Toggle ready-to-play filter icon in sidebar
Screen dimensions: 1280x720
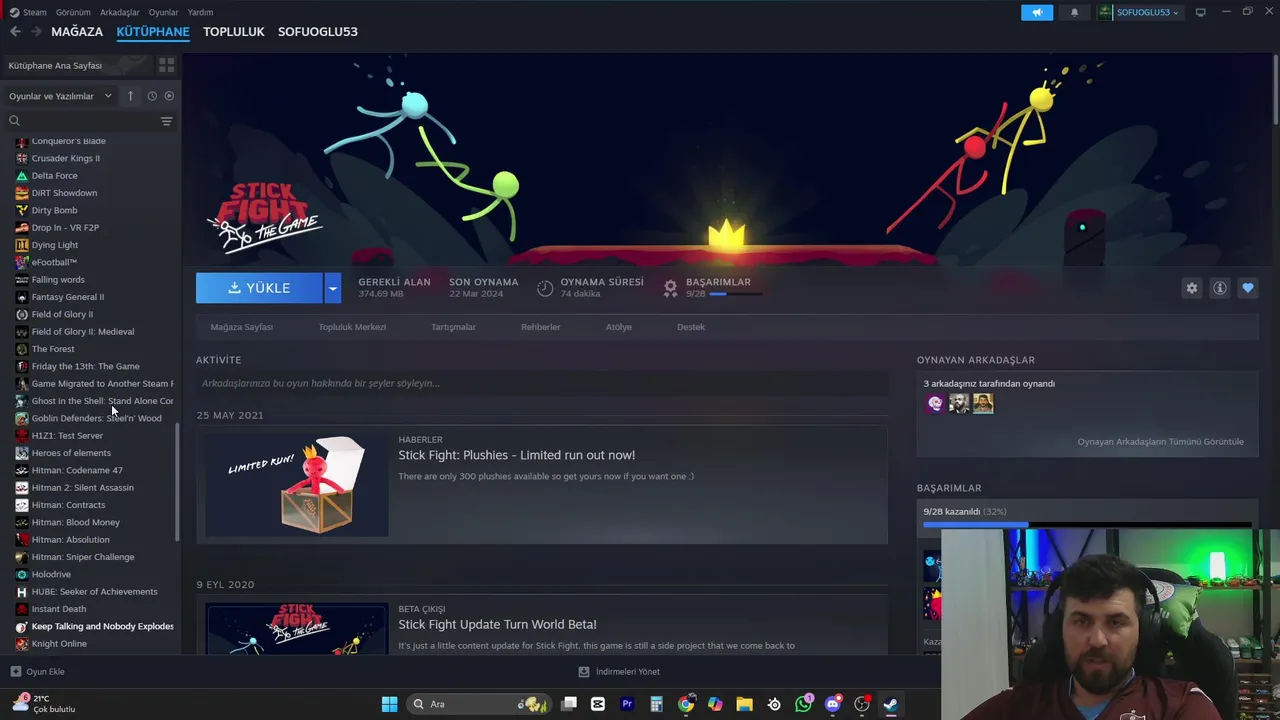[x=169, y=96]
